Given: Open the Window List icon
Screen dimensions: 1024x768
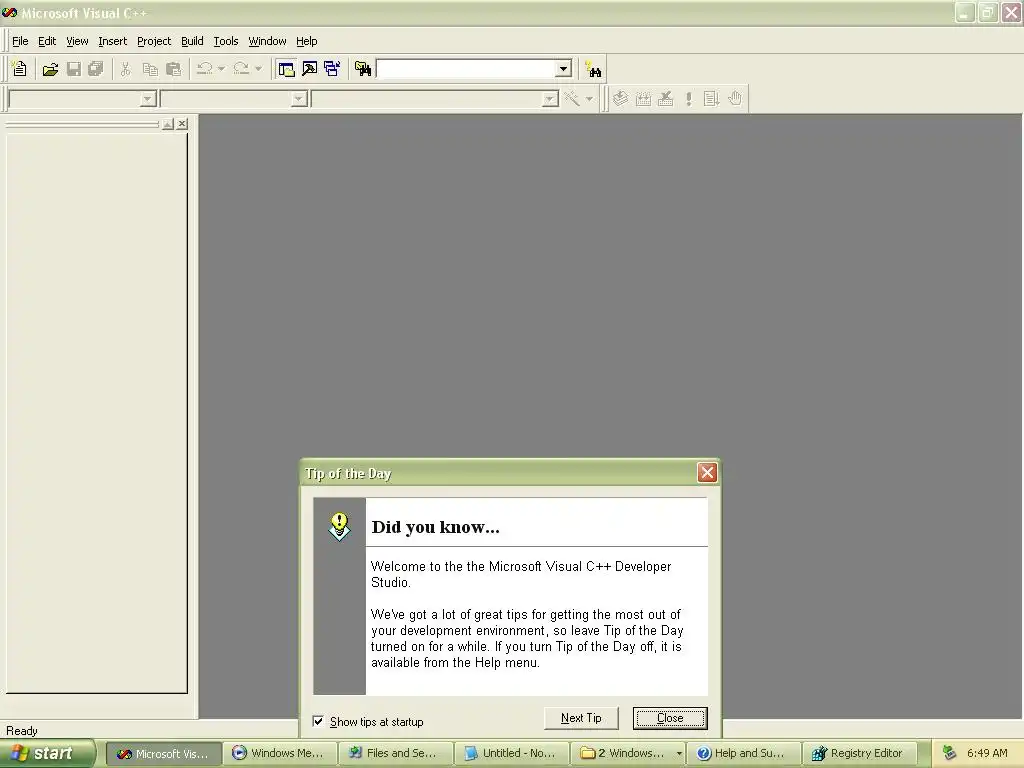Looking at the screenshot, I should coord(332,69).
